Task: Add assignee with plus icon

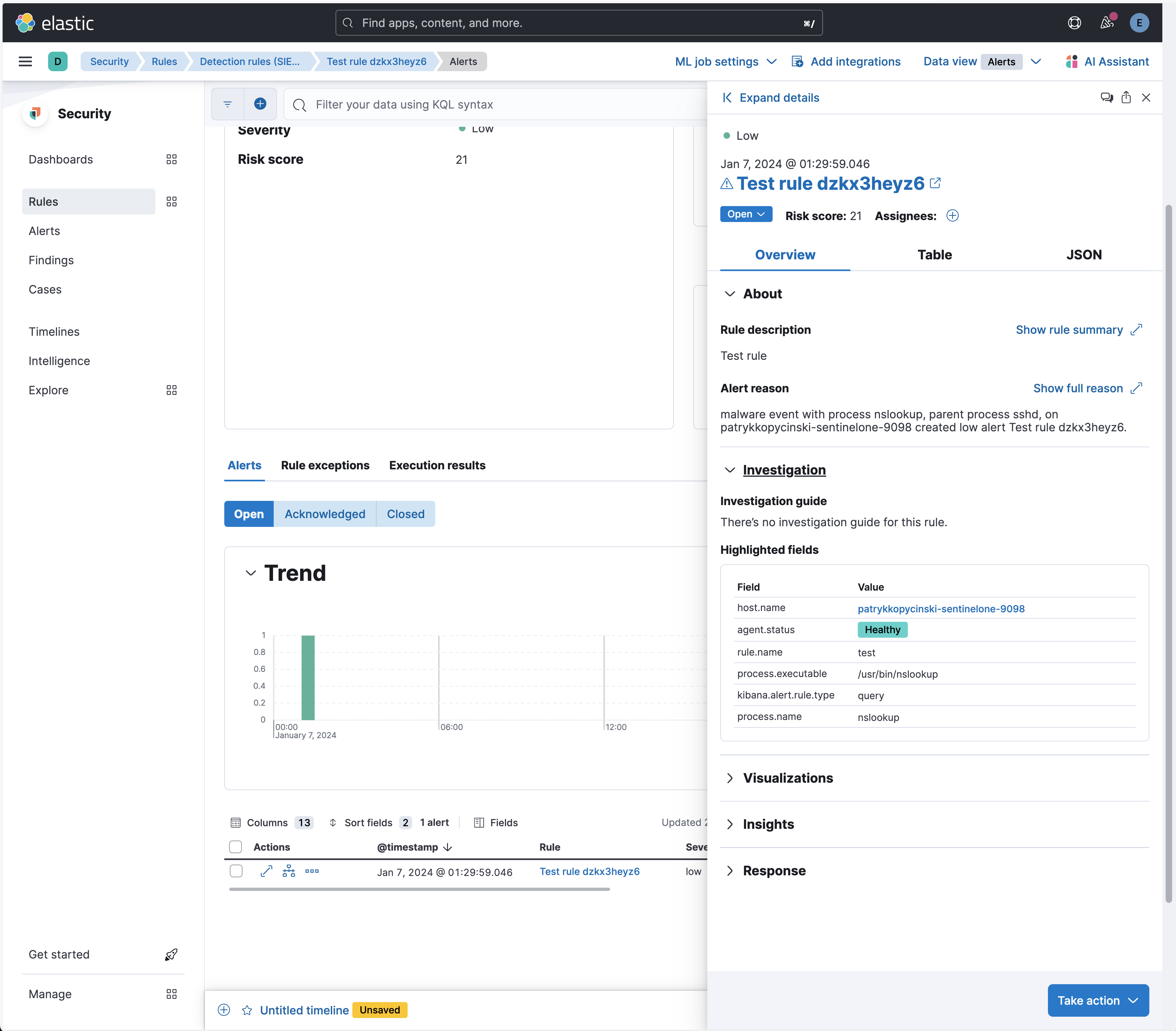Action: 953,216
